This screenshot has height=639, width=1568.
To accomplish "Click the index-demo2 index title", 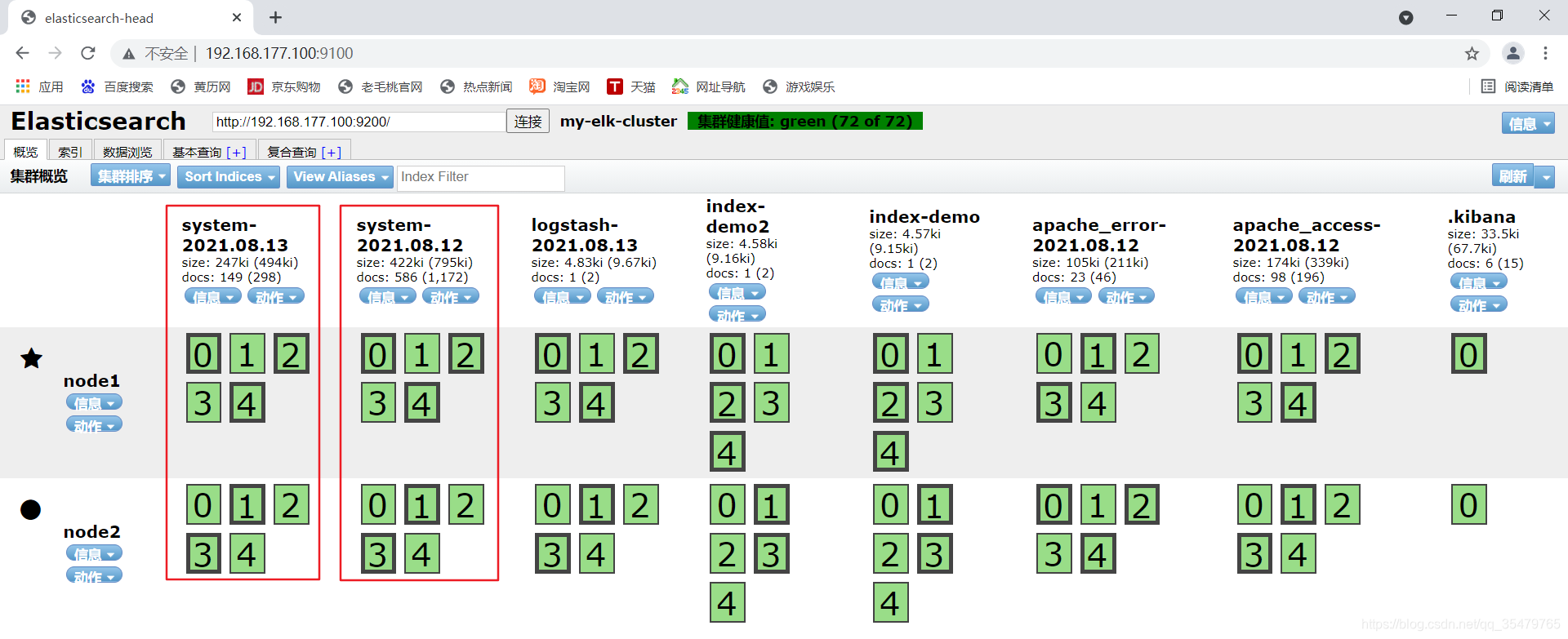I will 737,216.
